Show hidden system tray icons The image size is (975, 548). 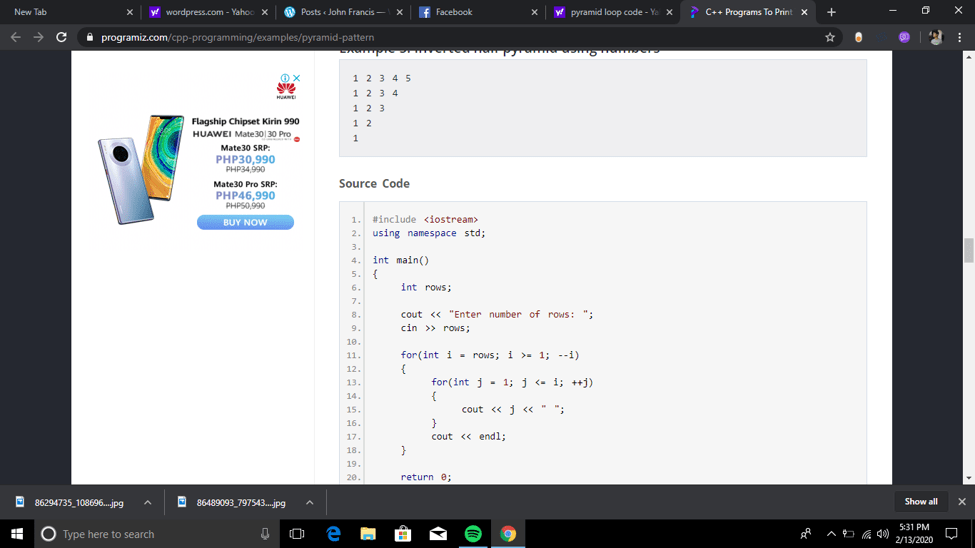[x=830, y=534]
